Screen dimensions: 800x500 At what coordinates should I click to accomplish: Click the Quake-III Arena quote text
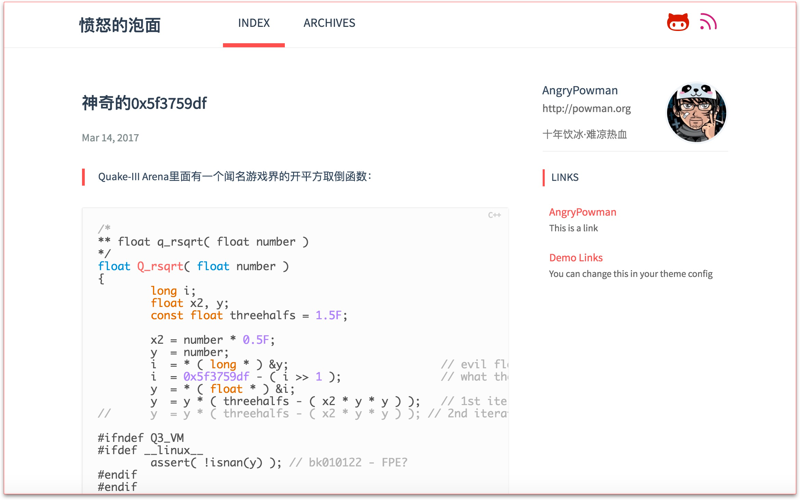pyautogui.click(x=234, y=177)
